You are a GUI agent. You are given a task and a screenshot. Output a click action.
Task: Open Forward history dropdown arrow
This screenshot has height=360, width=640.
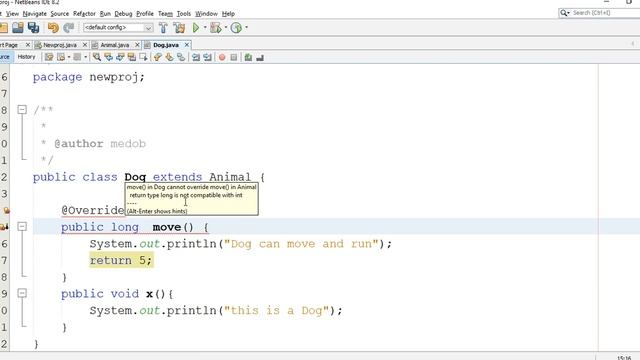(85, 57)
